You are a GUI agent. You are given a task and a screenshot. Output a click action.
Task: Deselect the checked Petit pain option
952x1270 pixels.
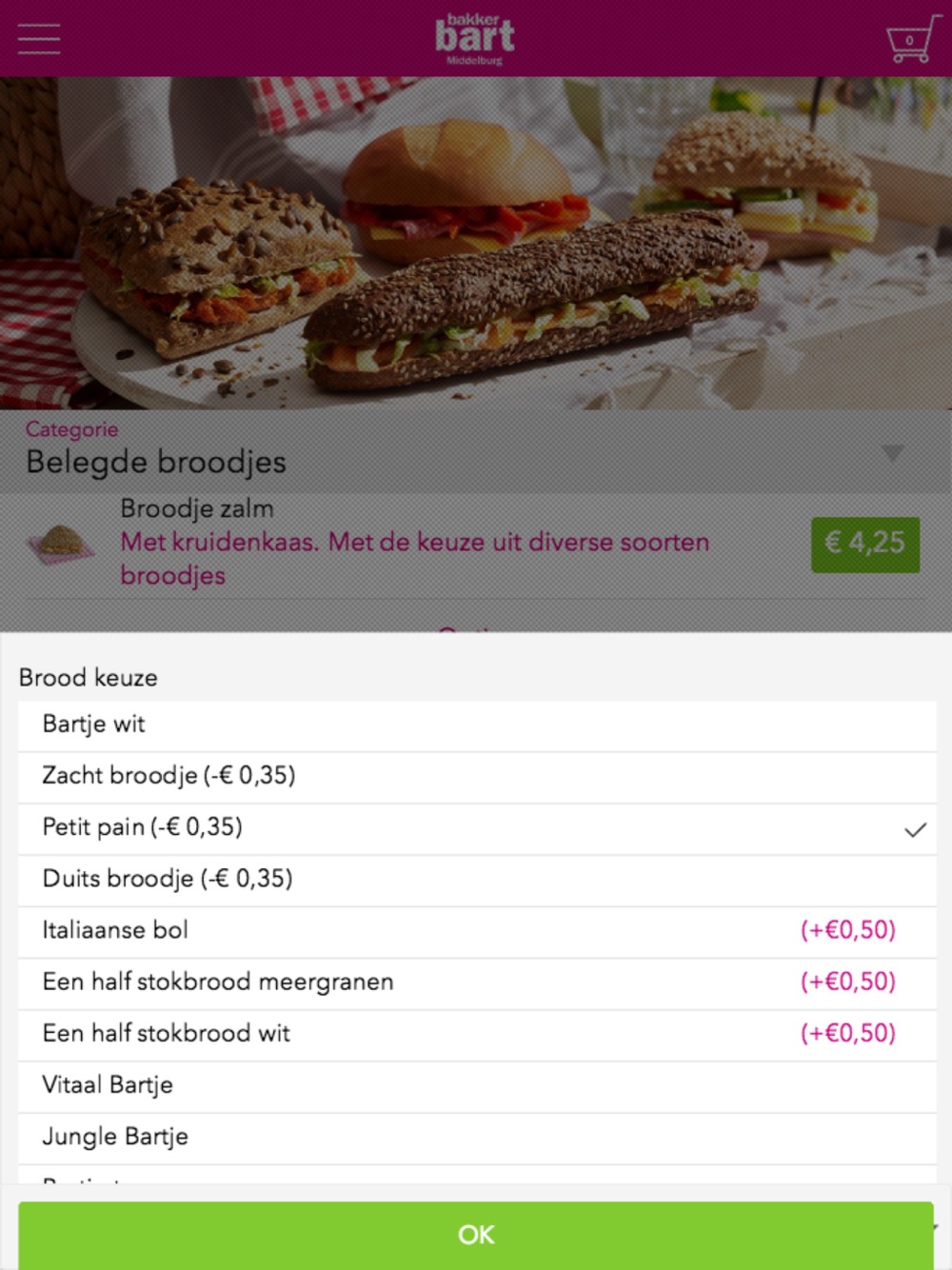pos(477,827)
